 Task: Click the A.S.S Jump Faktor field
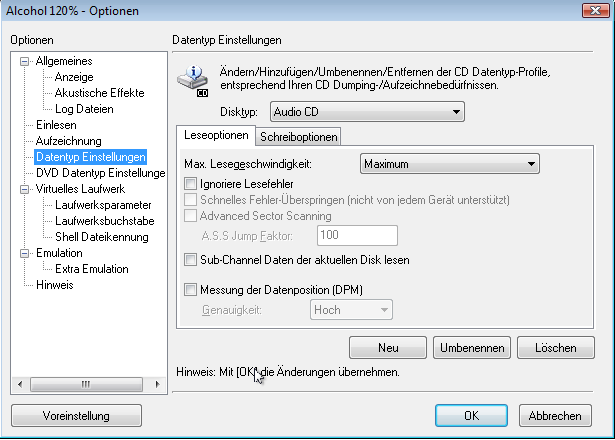tap(357, 235)
